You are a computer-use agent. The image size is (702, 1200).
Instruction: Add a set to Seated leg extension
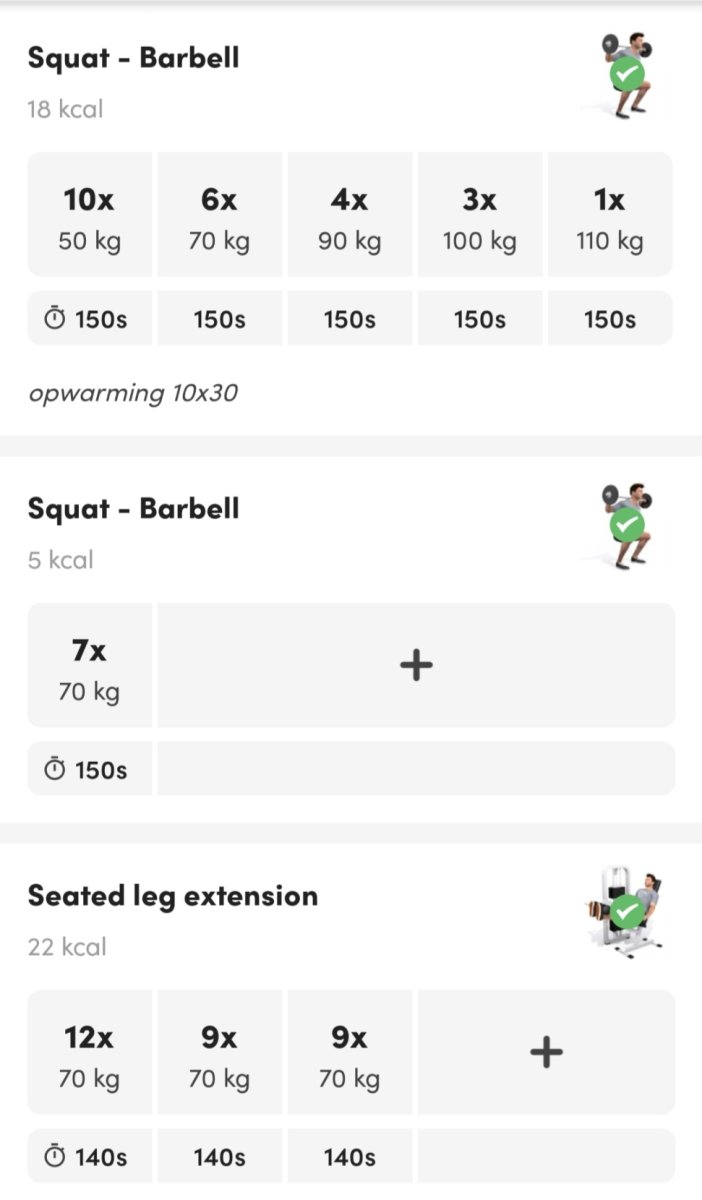[x=546, y=1052]
